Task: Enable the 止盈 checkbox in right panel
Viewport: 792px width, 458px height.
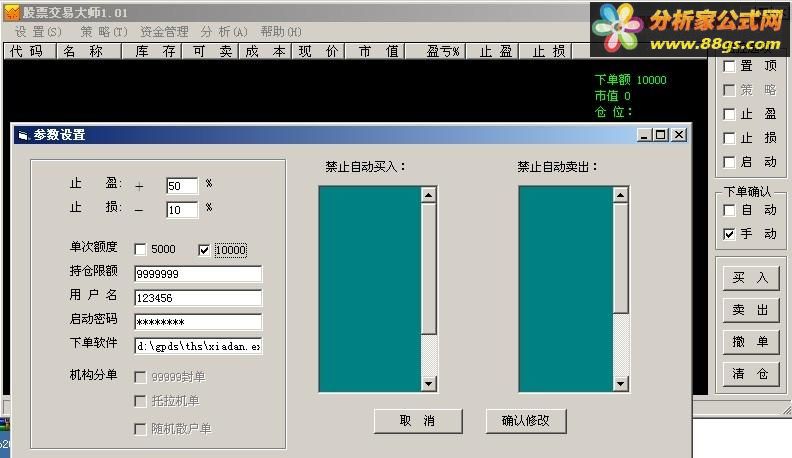Action: pyautogui.click(x=729, y=115)
